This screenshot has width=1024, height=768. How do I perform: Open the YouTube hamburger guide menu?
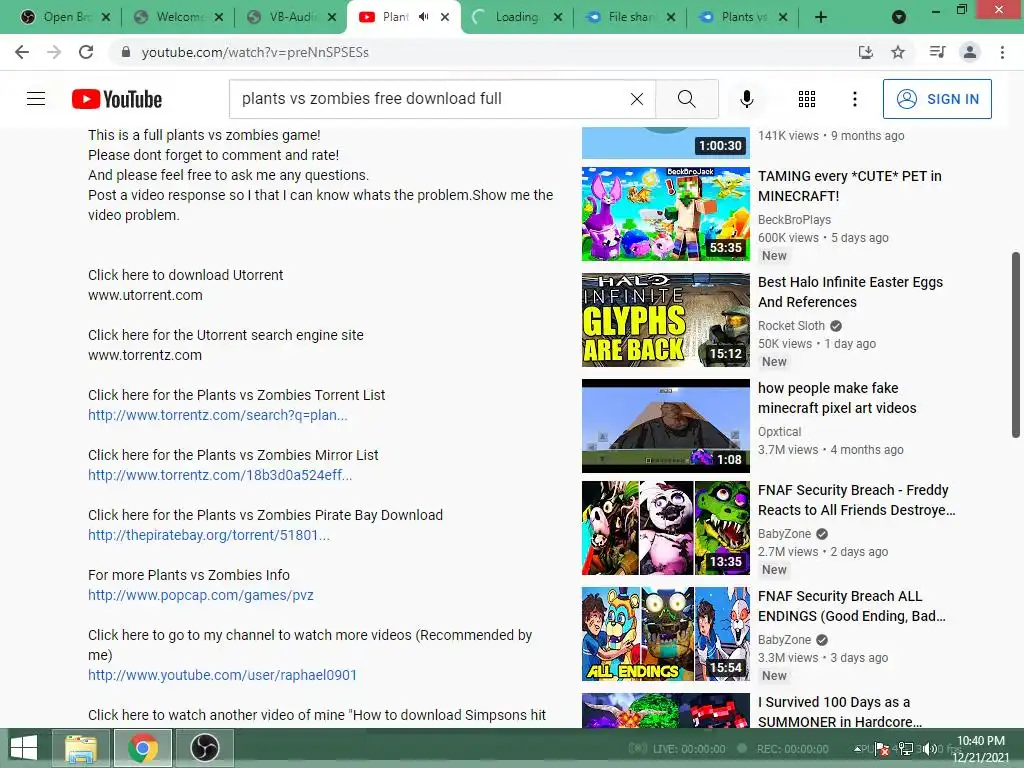(x=36, y=99)
